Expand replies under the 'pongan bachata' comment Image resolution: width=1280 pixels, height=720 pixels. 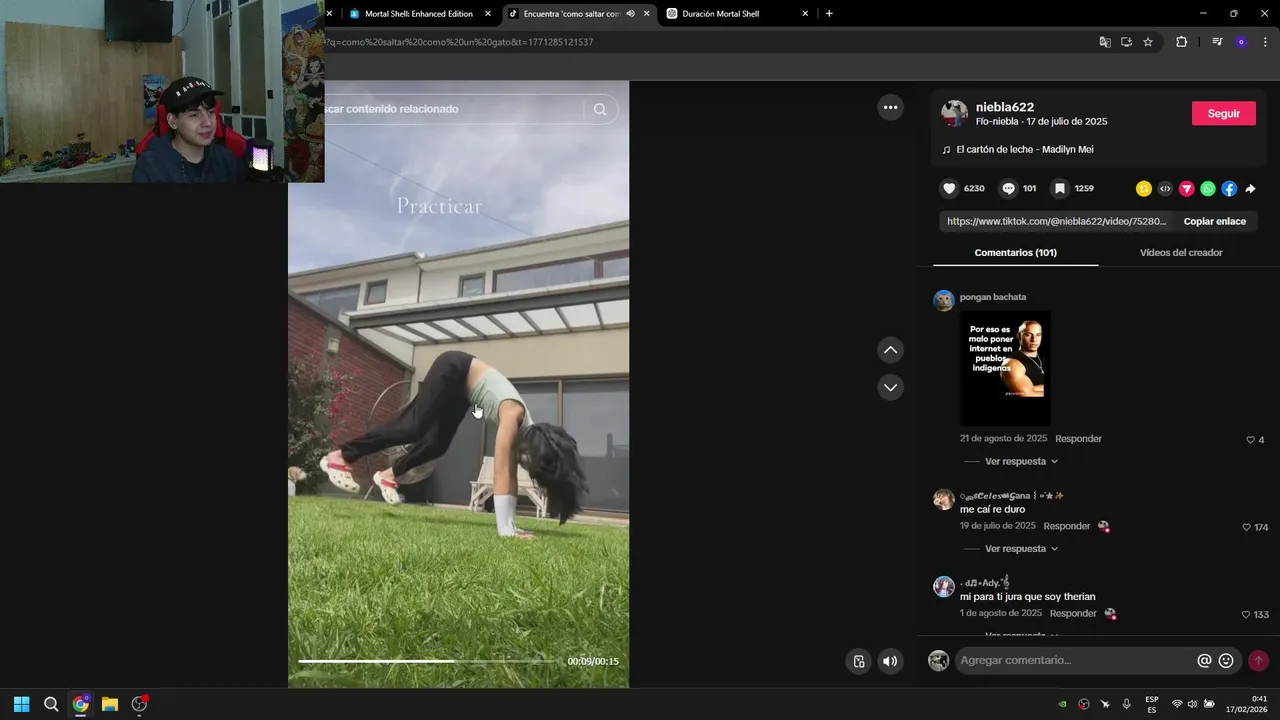[1021, 462]
